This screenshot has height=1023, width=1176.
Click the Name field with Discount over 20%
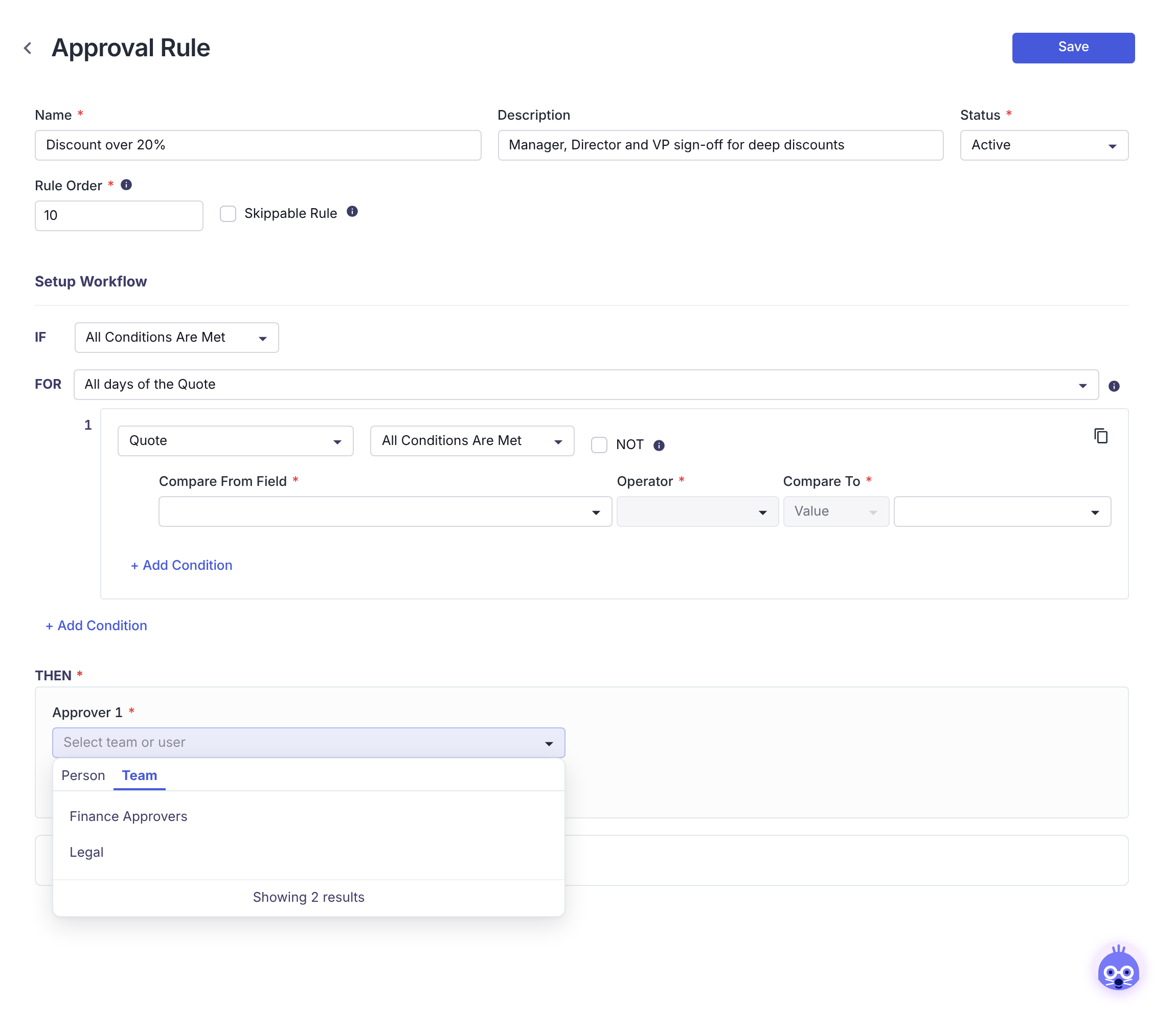tap(258, 146)
